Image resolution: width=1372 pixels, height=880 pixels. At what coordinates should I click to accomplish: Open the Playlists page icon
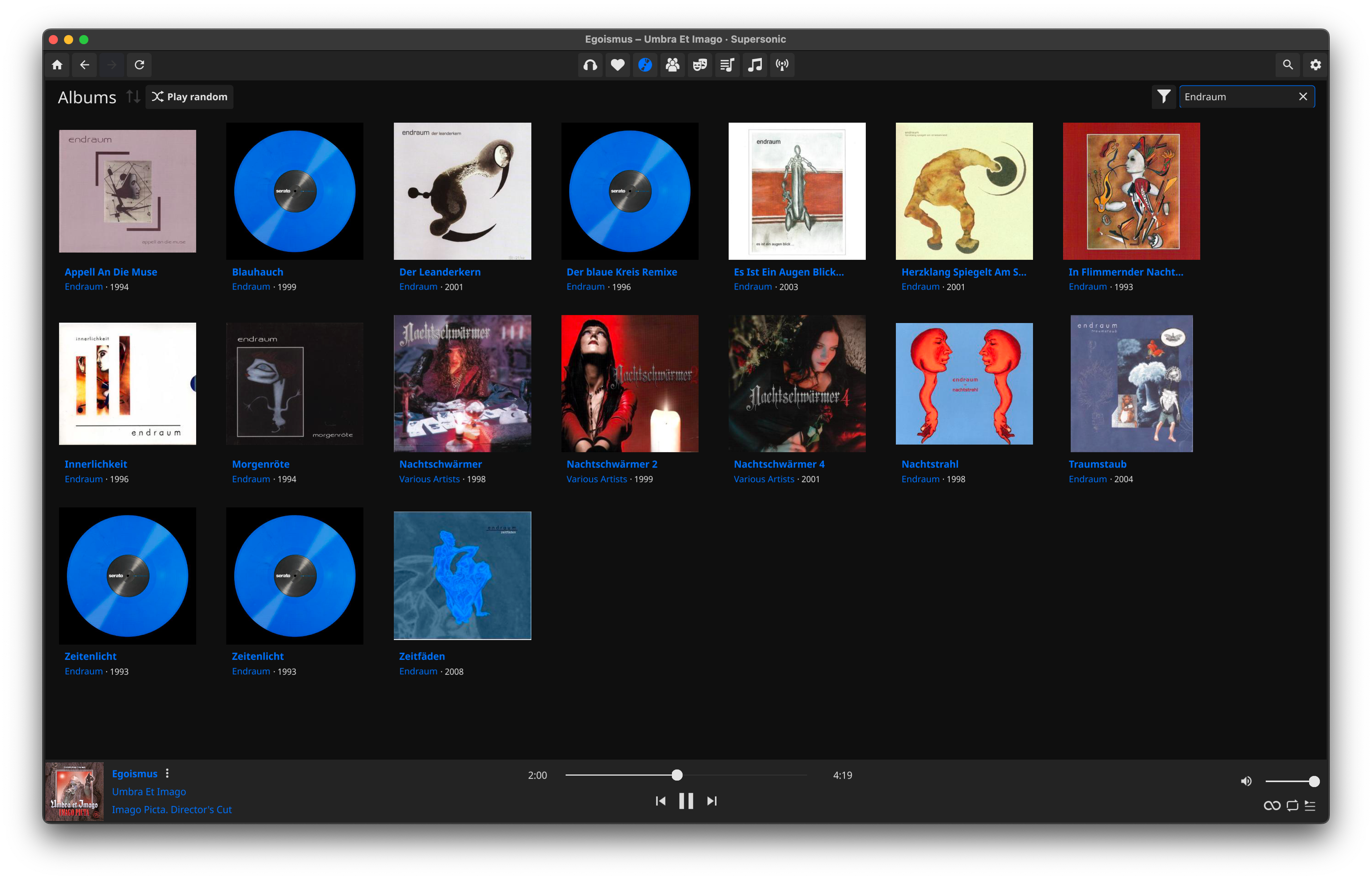tap(727, 65)
